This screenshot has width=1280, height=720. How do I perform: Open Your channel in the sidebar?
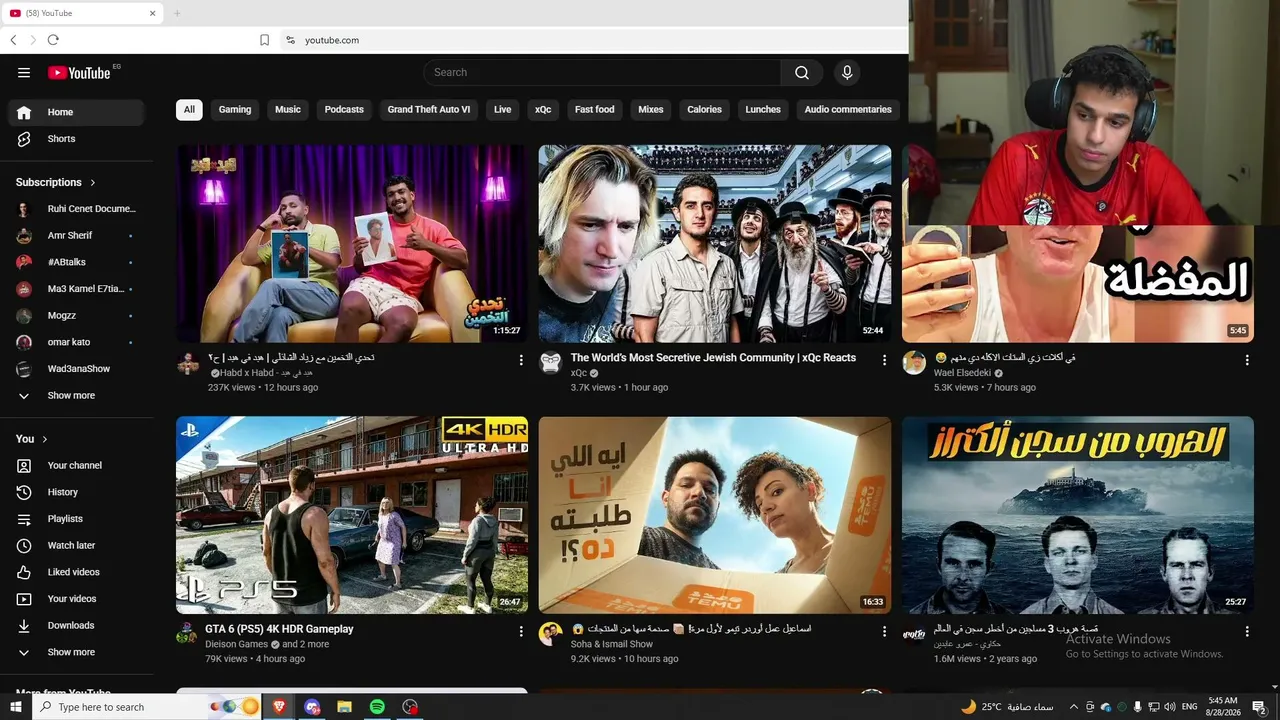coord(76,466)
